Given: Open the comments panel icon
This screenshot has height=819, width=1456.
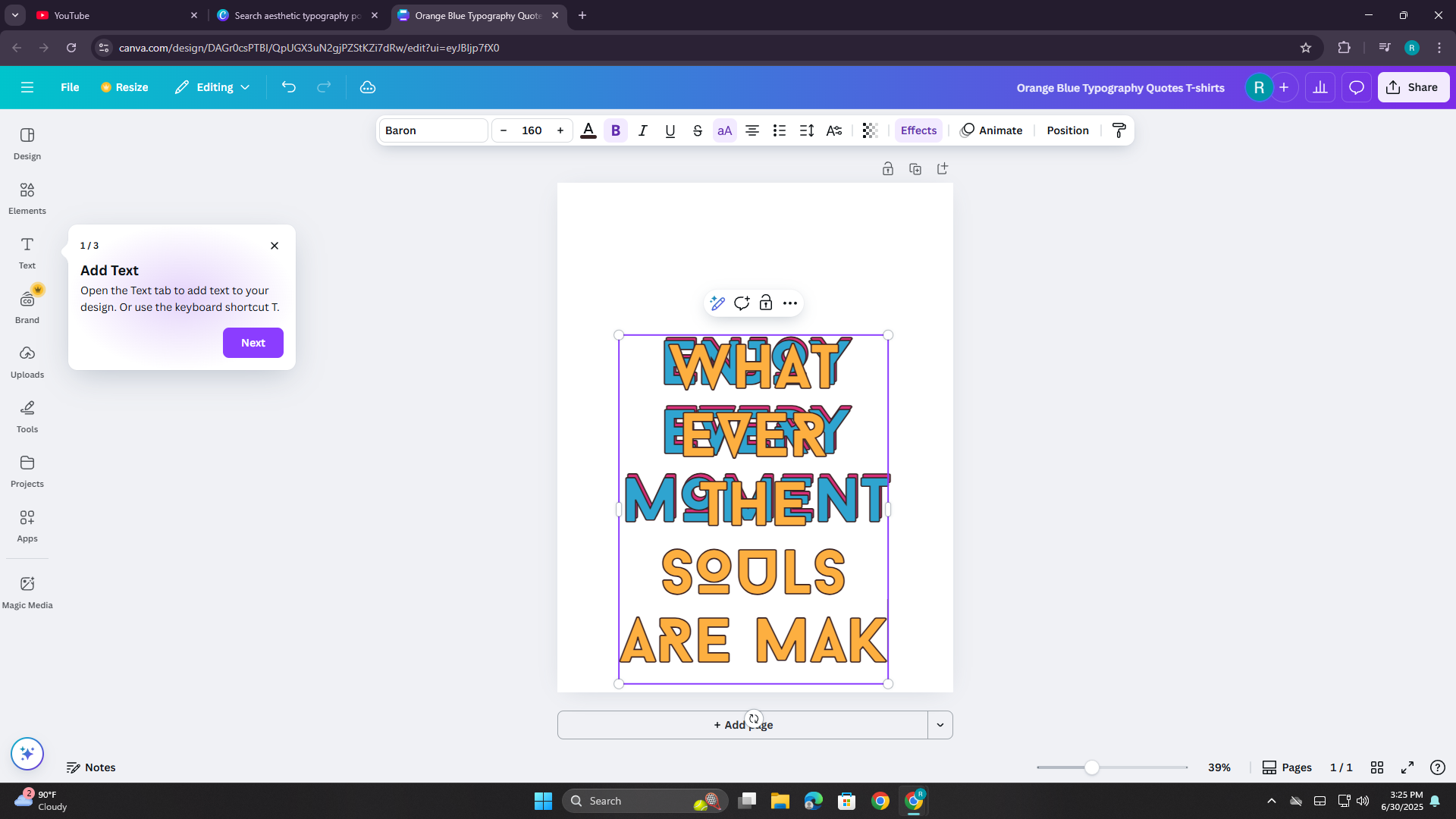Looking at the screenshot, I should [x=1357, y=87].
